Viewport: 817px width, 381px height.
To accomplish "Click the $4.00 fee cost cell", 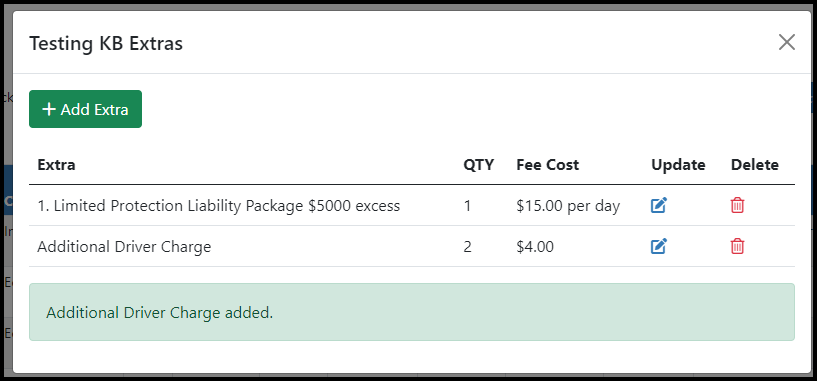I will (x=535, y=247).
